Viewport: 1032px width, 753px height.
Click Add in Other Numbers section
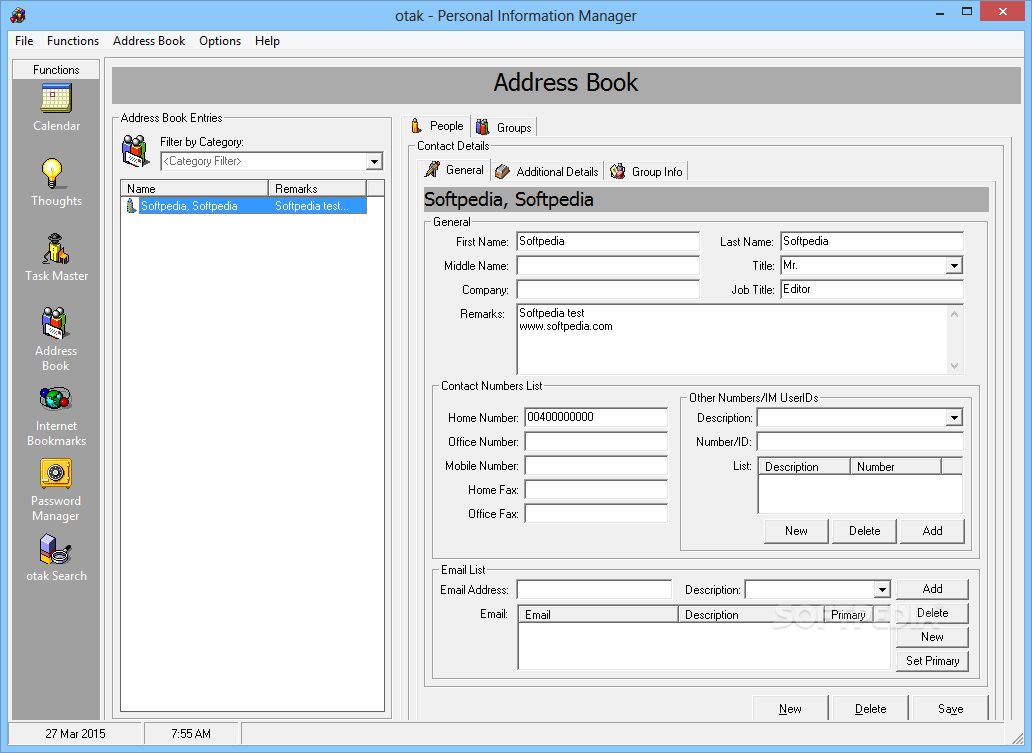[932, 531]
